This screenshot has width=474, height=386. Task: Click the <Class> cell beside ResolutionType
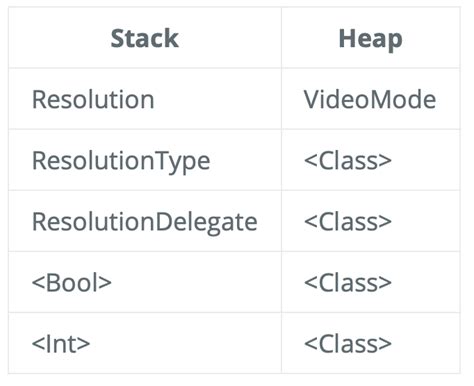click(371, 160)
